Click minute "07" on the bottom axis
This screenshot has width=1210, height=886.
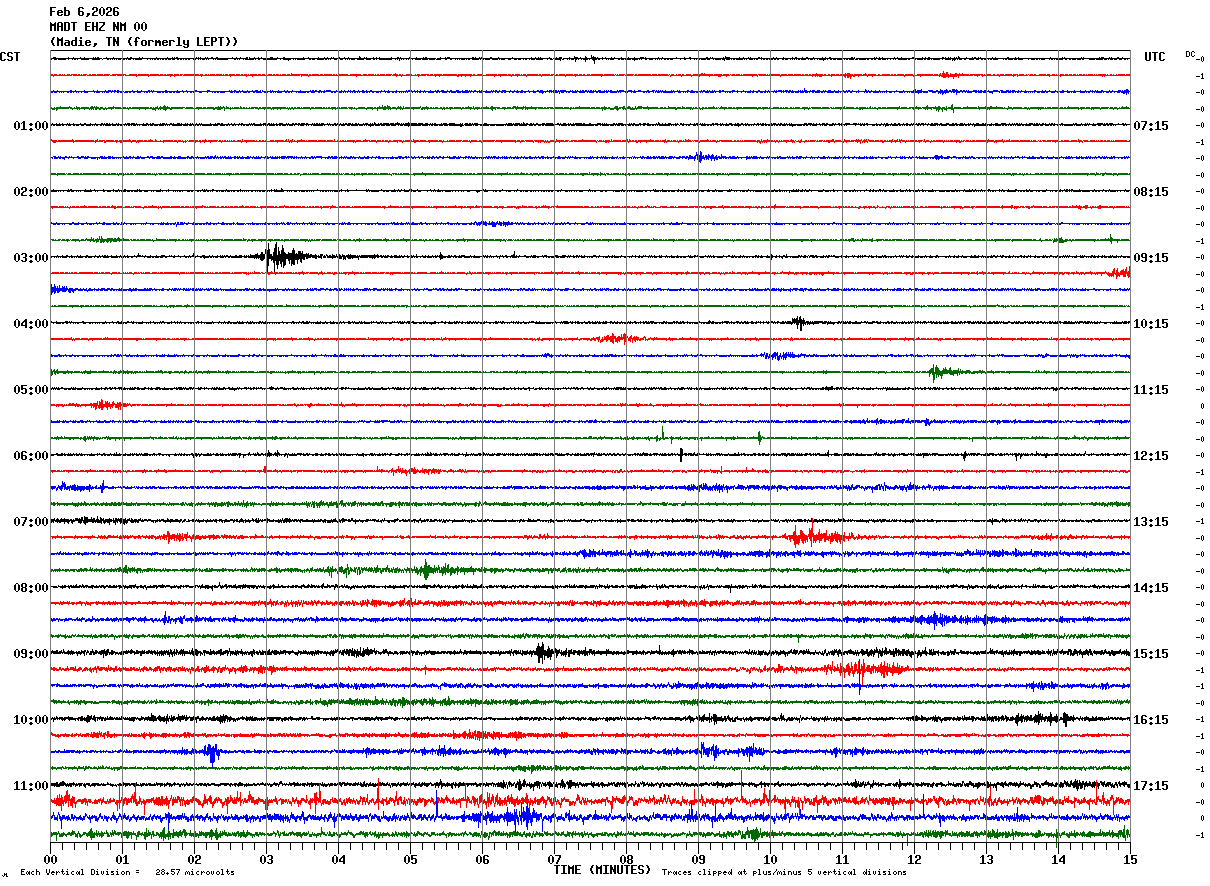coord(554,859)
